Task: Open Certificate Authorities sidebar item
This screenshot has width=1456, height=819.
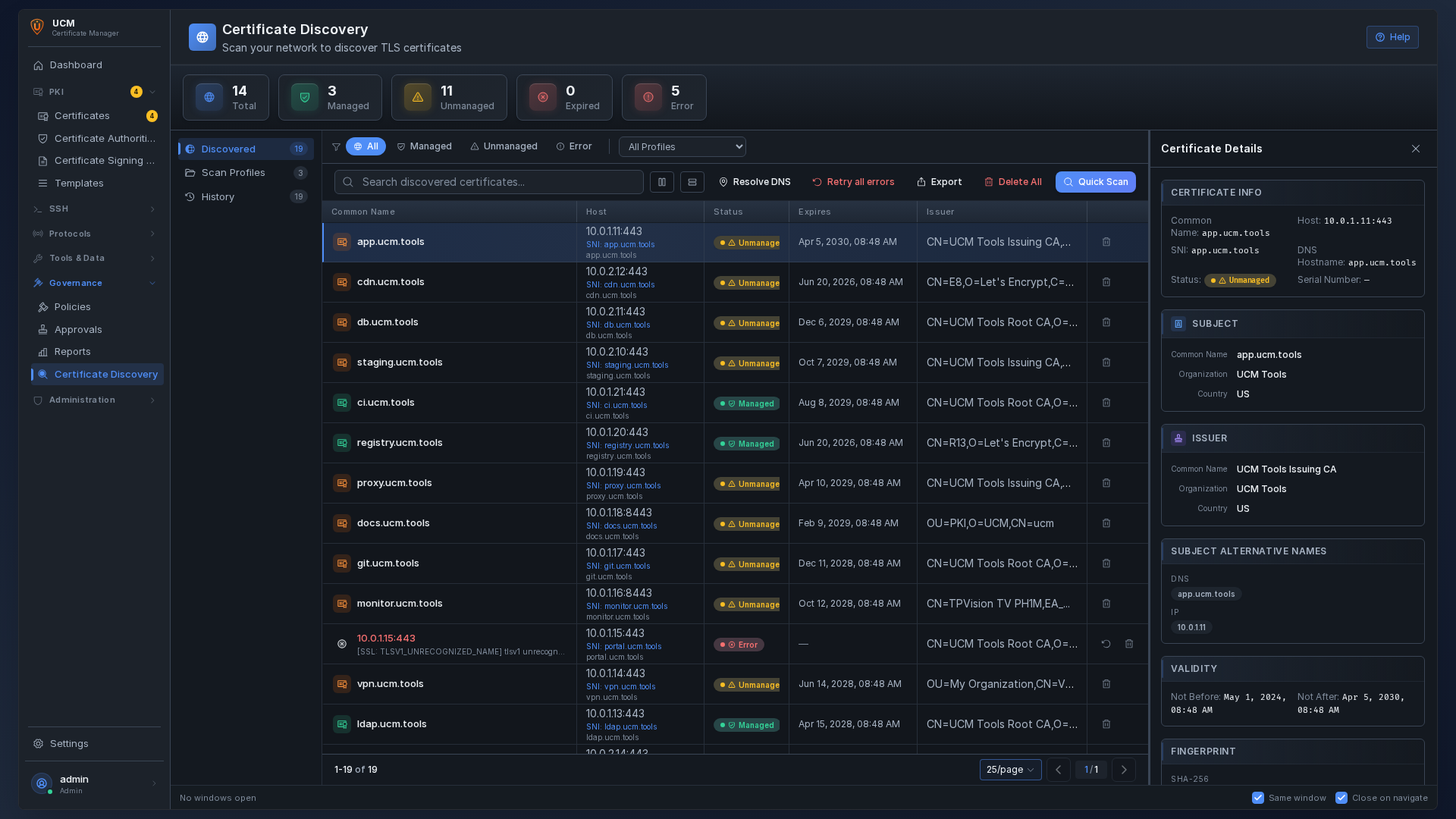Action: coord(97,139)
